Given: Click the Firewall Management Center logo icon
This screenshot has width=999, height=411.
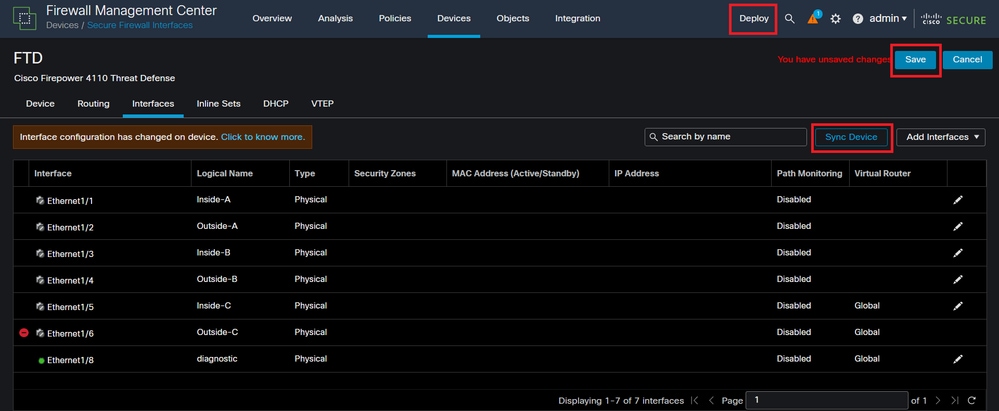Looking at the screenshot, I should tap(24, 18).
